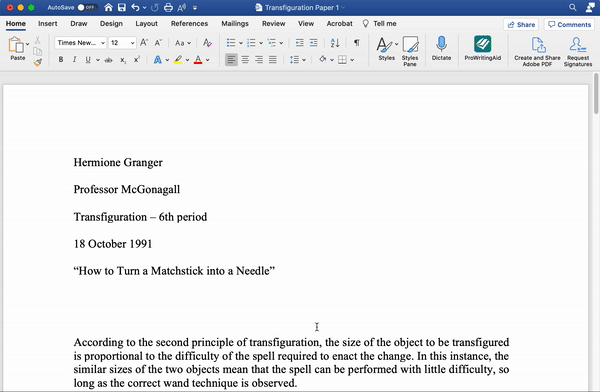Image resolution: width=600 pixels, height=392 pixels.
Task: Toggle the AutoSave switch
Action: pyautogui.click(x=88, y=7)
